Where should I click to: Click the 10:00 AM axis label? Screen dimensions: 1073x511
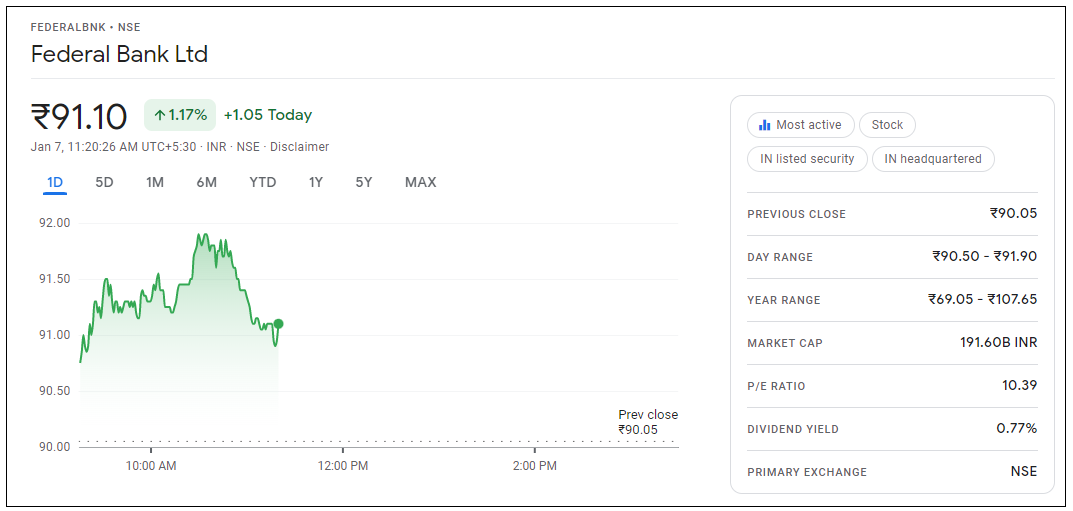[x=151, y=467]
